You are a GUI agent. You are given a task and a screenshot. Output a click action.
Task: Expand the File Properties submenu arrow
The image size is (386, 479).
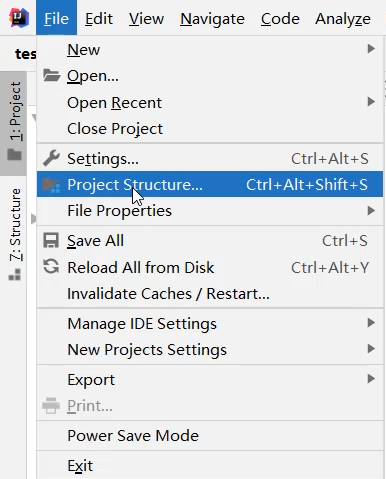coord(371,210)
